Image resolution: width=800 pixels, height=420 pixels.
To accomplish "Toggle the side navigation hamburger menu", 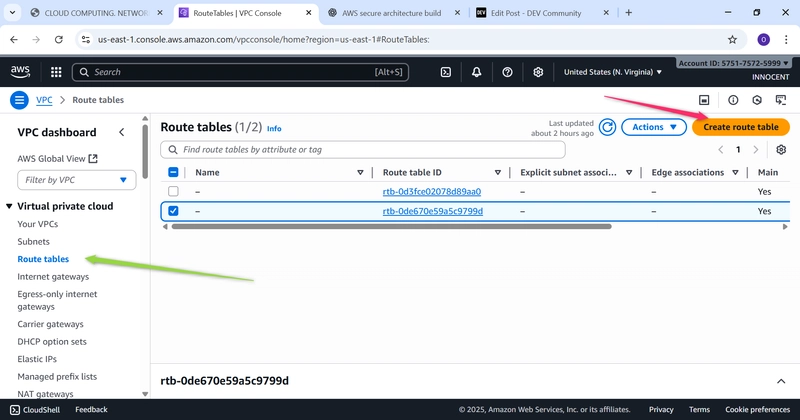I will pos(19,100).
